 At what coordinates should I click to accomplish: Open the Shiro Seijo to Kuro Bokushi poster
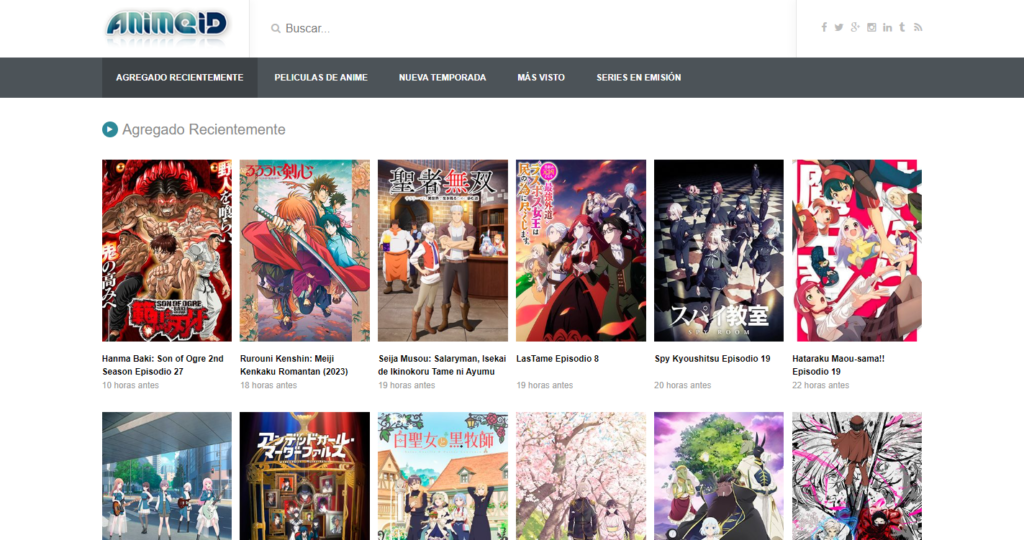[x=443, y=476]
